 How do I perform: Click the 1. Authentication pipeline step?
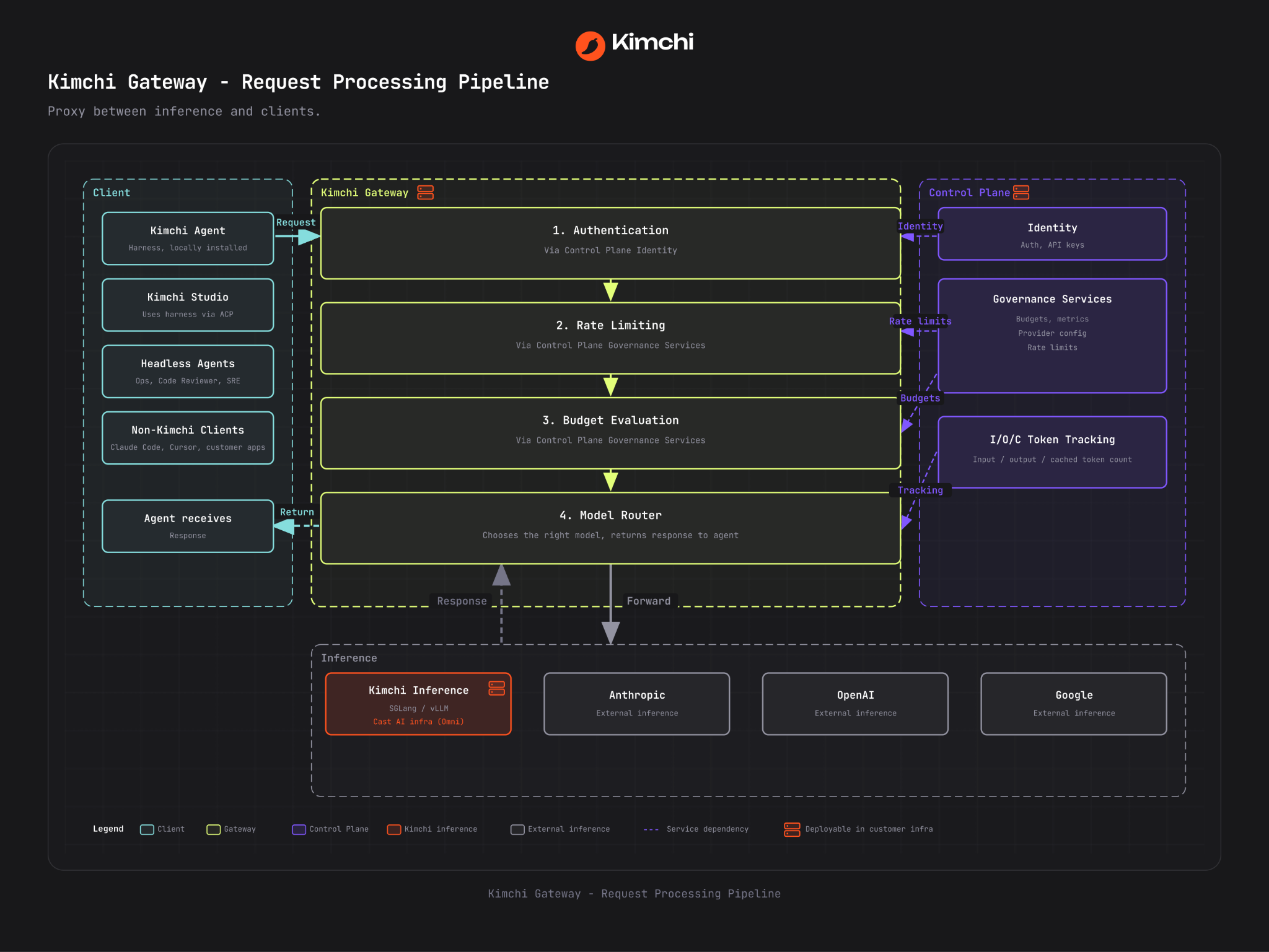tap(610, 243)
